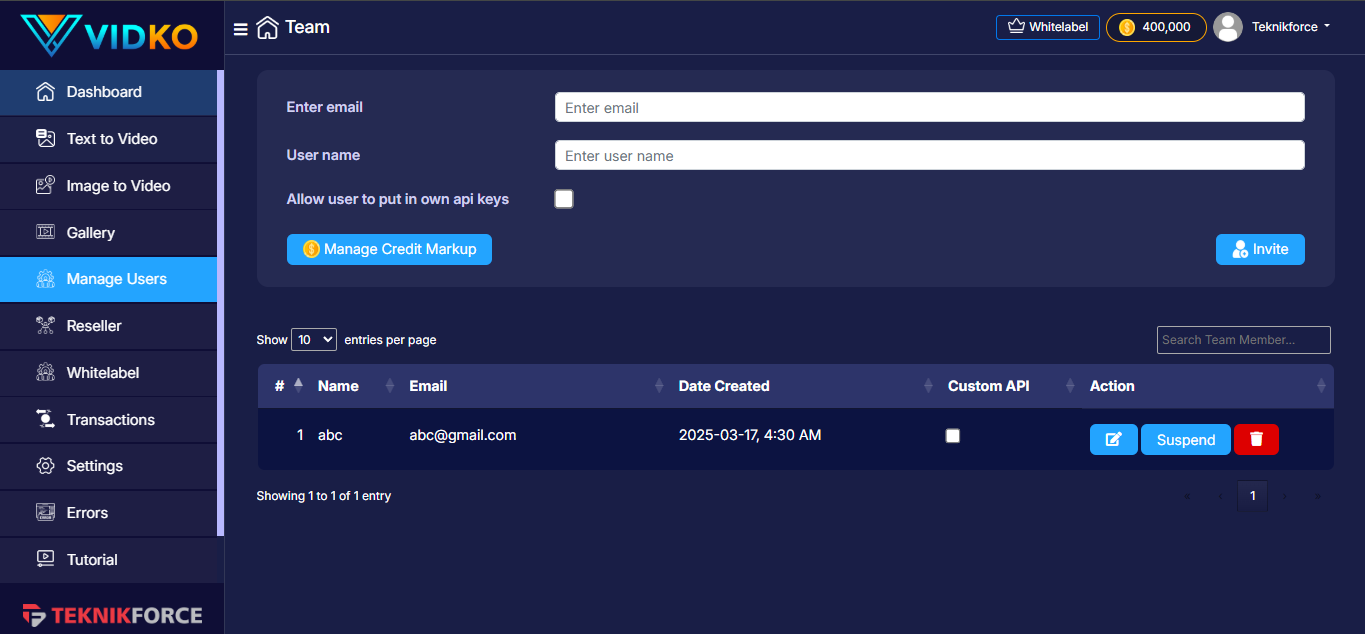This screenshot has height=634, width=1365.
Task: Delete user abc with trash icon
Action: (x=1256, y=440)
